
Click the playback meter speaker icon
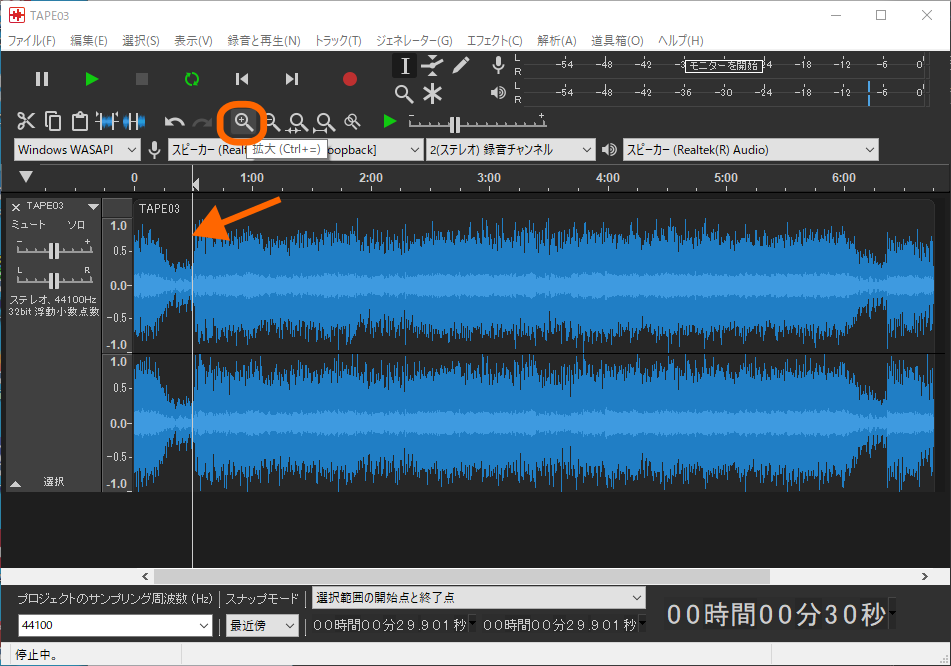click(x=498, y=92)
